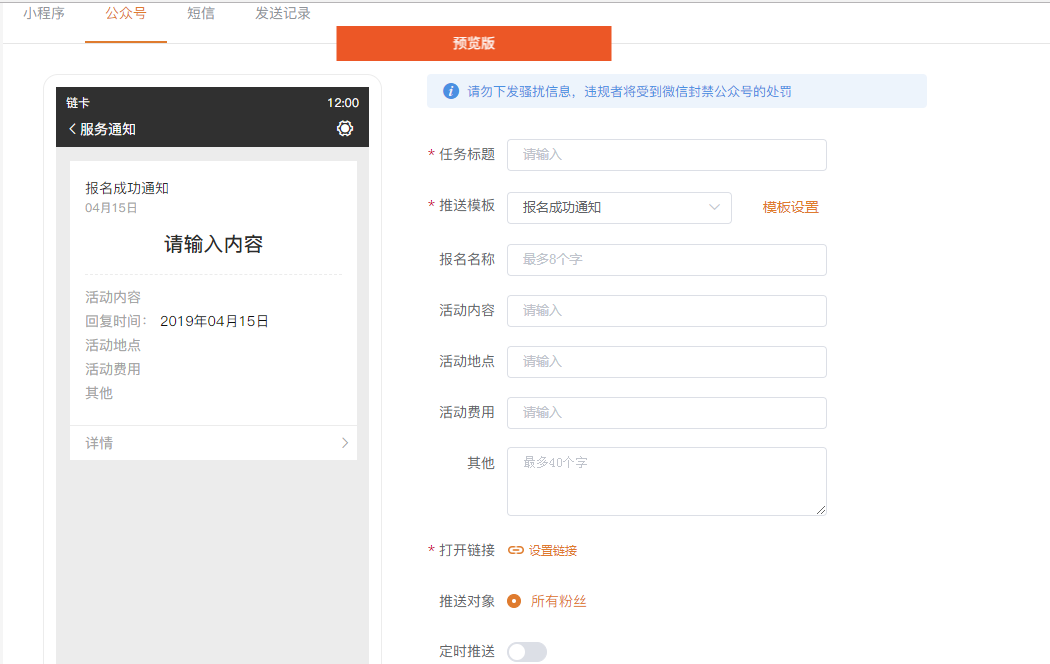Select the 所有粉丝 radio button
The image size is (1050, 664).
(x=514, y=601)
